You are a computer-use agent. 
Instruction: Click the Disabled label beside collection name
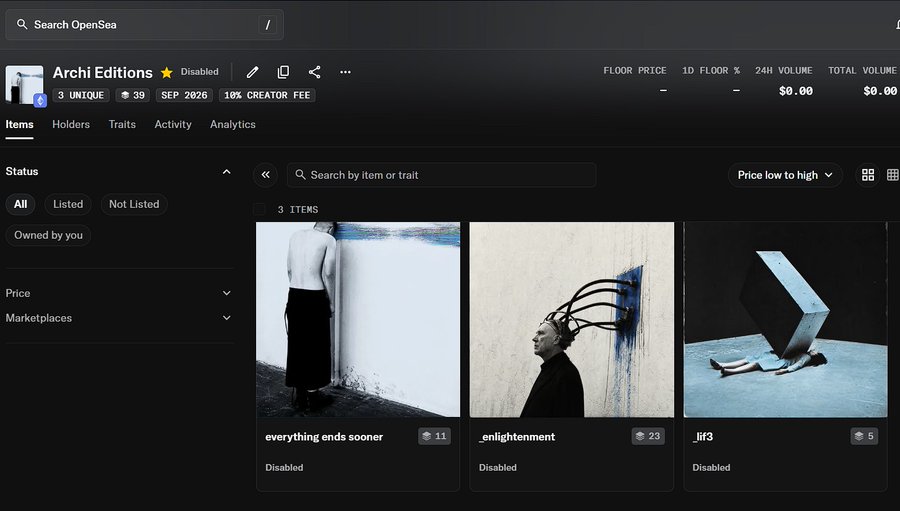click(200, 72)
